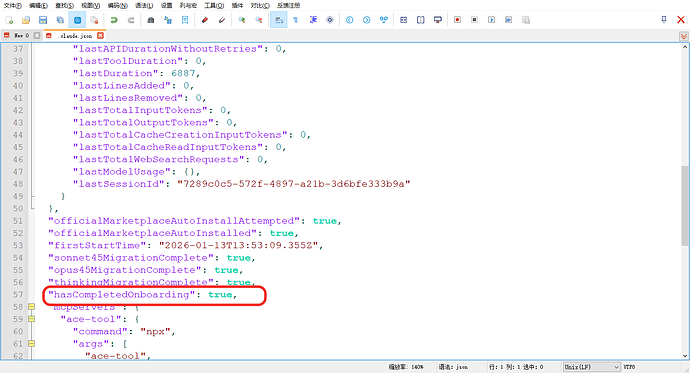This screenshot has height=373, width=690.
Task: Click the Go to line toolbar icon
Action: (185, 20)
